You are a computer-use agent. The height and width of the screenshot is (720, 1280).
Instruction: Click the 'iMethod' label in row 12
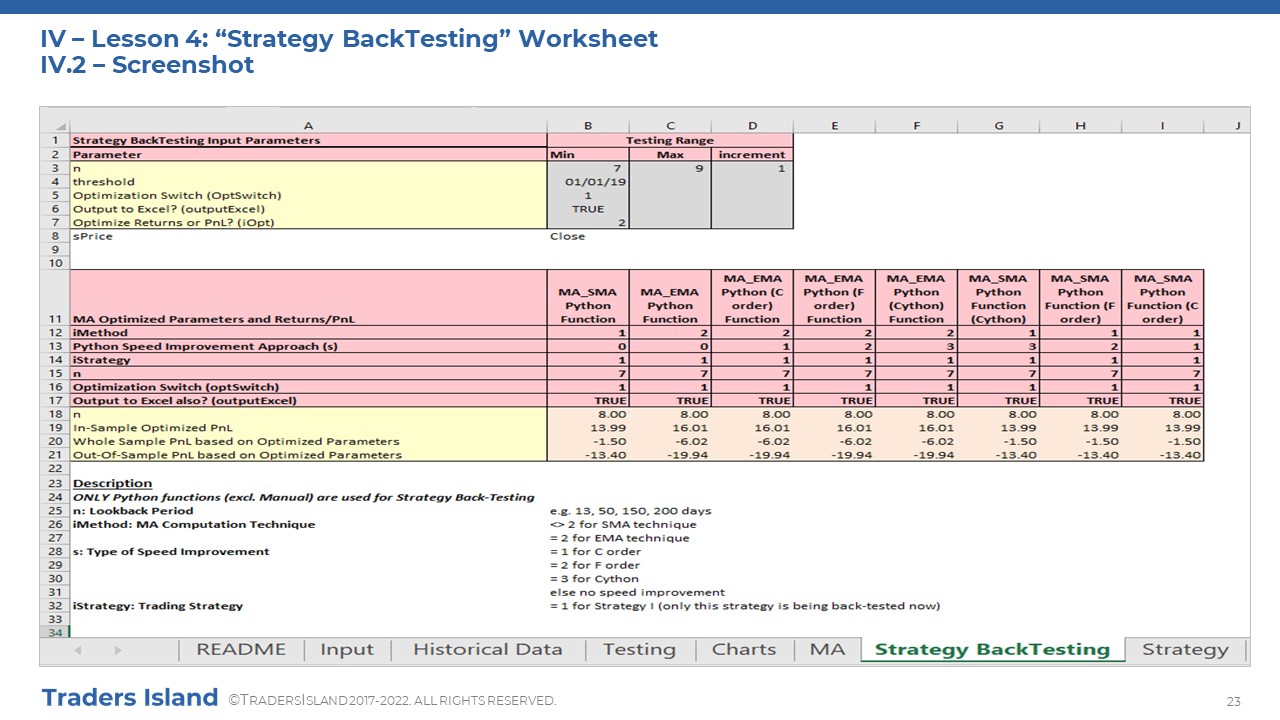coord(308,333)
